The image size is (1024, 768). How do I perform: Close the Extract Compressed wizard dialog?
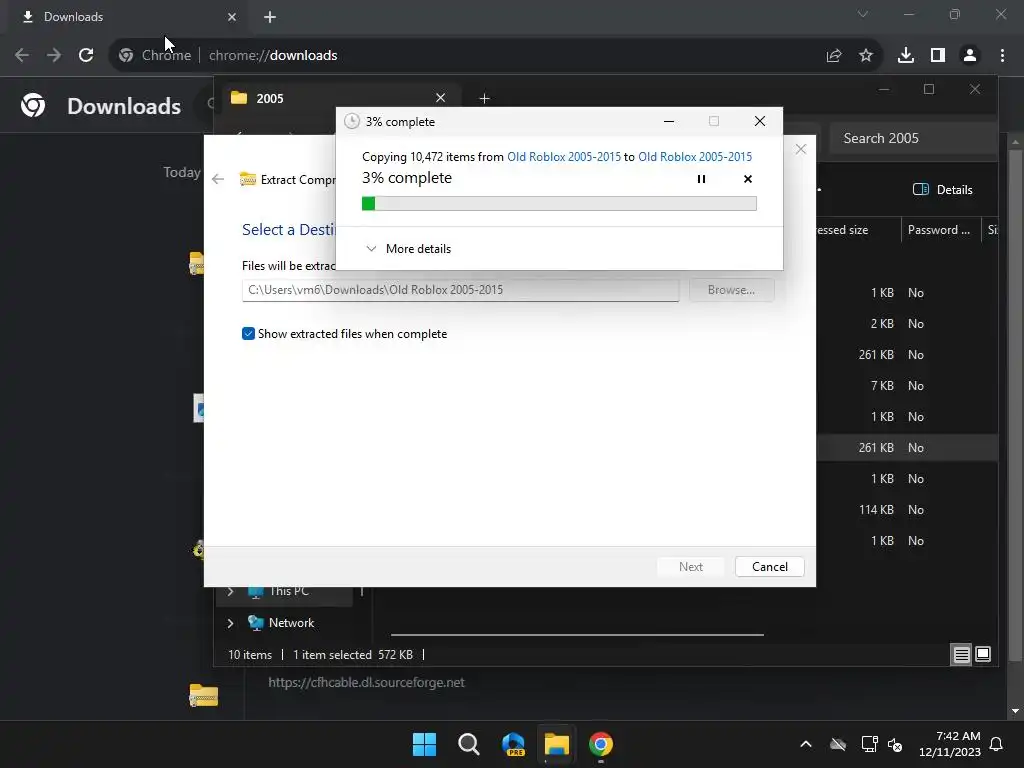(x=801, y=150)
